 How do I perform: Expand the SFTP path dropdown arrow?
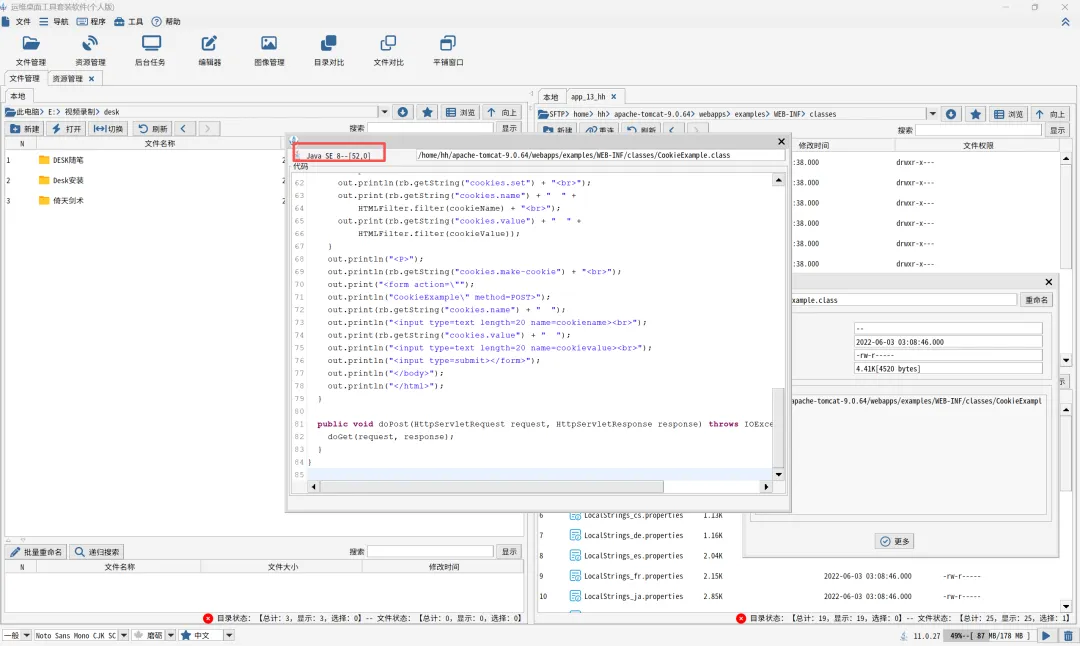(x=932, y=114)
